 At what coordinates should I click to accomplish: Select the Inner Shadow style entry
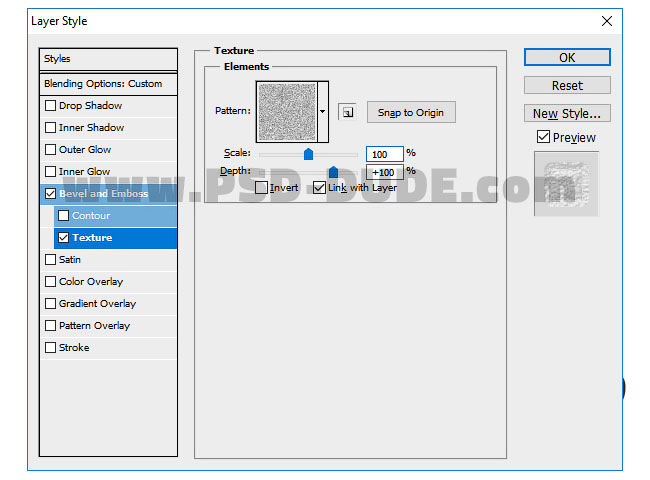[x=109, y=128]
